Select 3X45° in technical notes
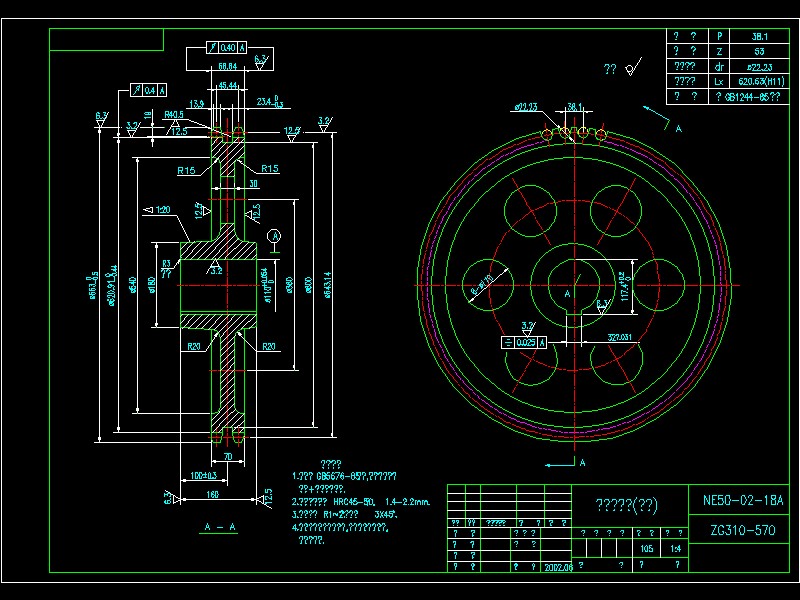 click(x=386, y=514)
